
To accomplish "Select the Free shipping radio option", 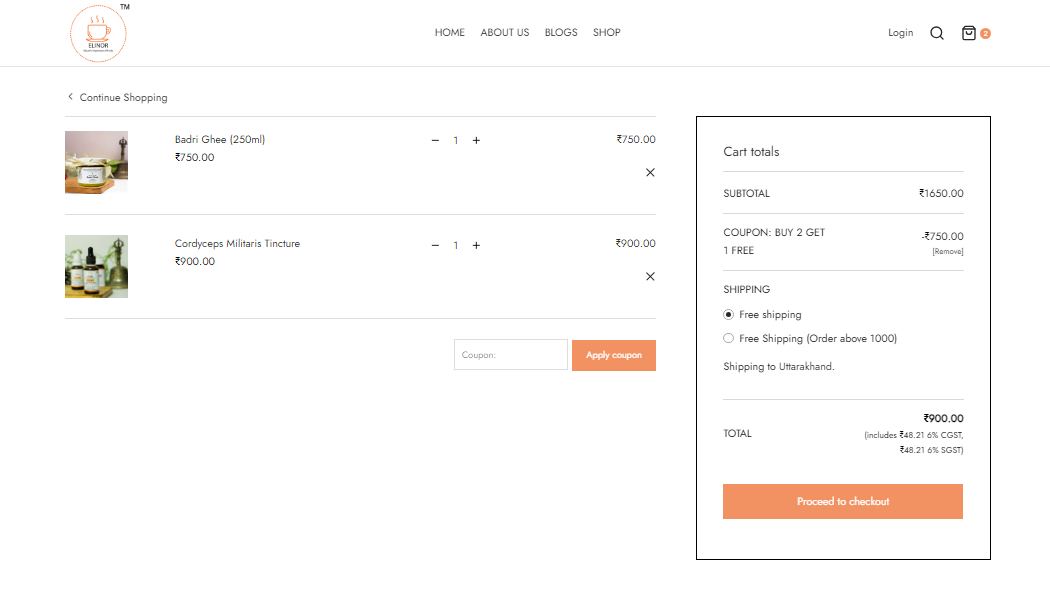I will (729, 314).
